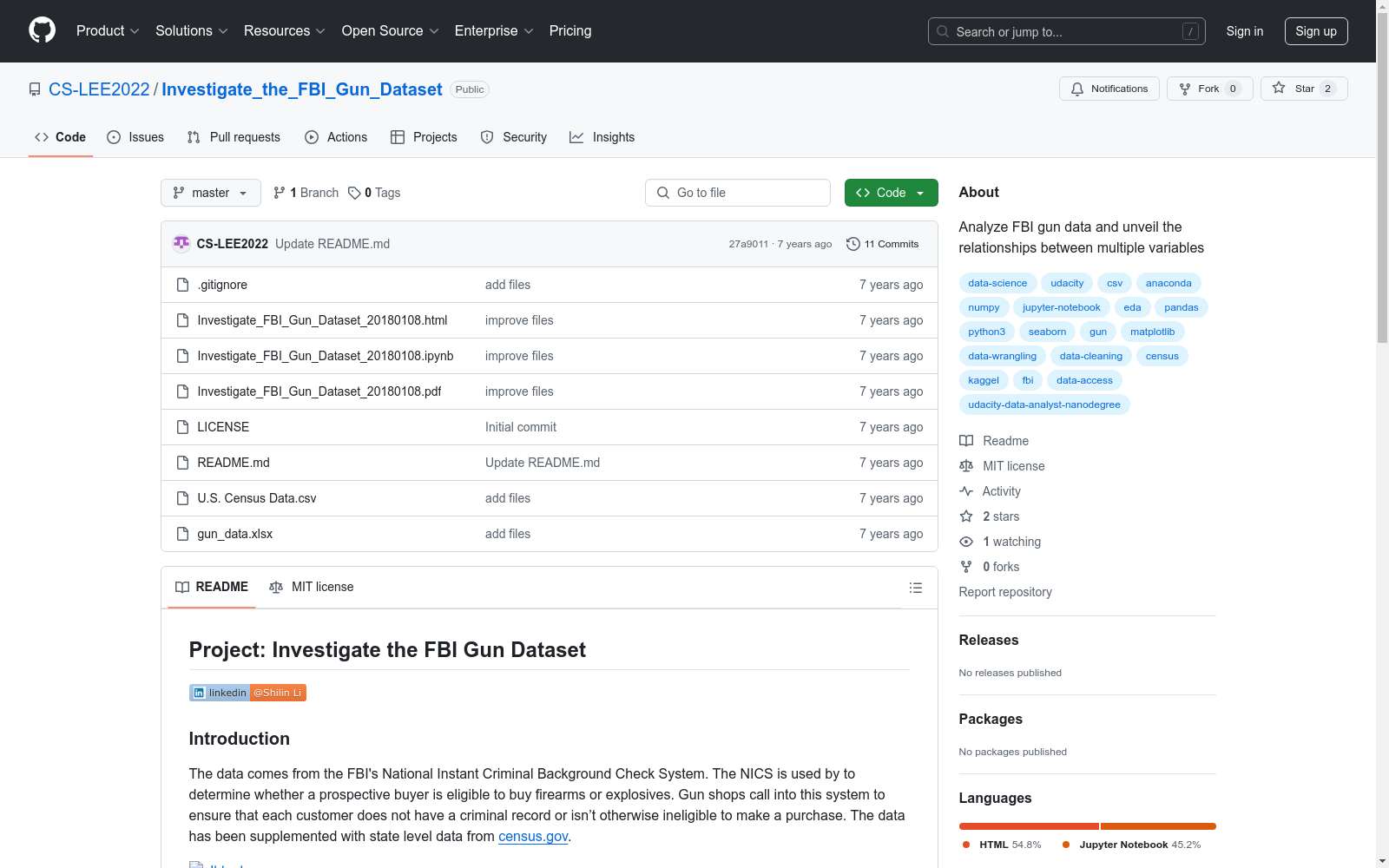Go to GitHub homepage via Octocat logo
Viewport: 1389px width, 868px height.
[42, 30]
